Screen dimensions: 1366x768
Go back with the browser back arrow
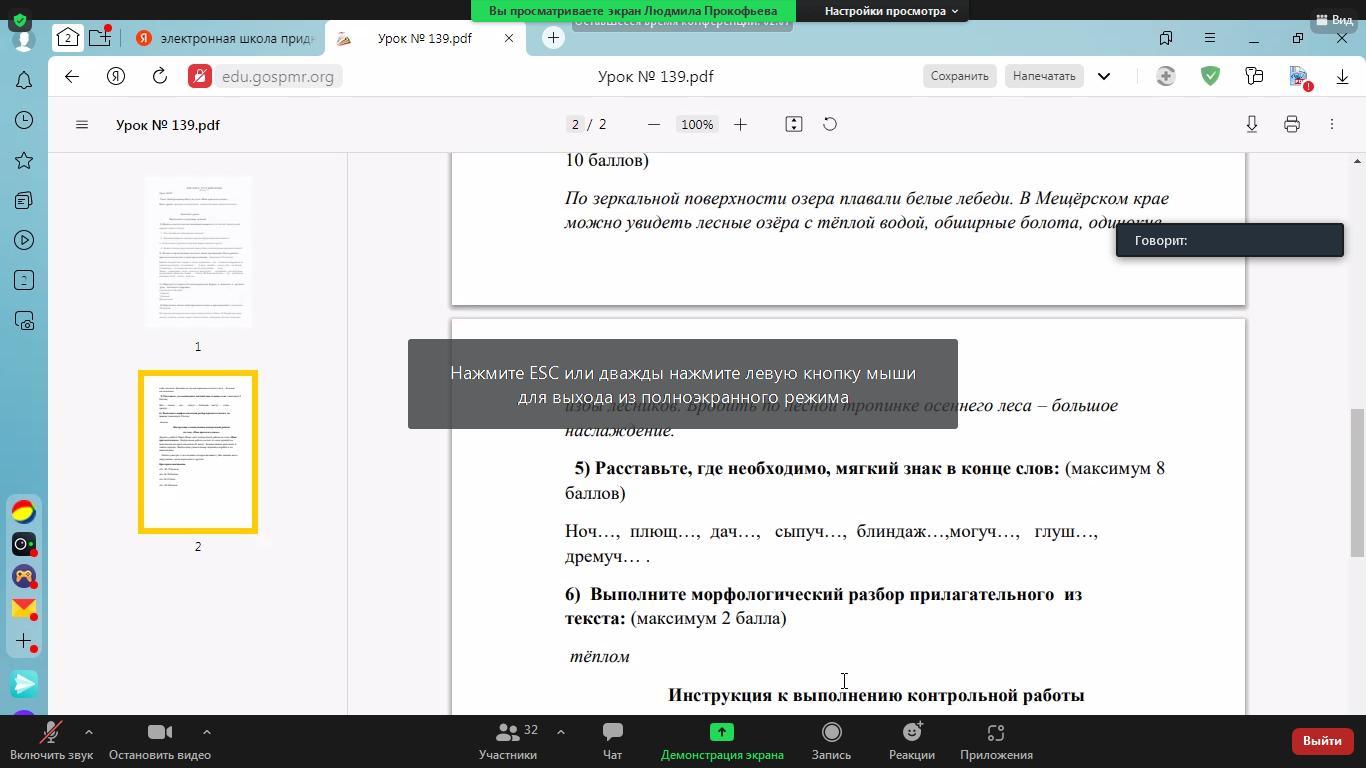[x=72, y=76]
